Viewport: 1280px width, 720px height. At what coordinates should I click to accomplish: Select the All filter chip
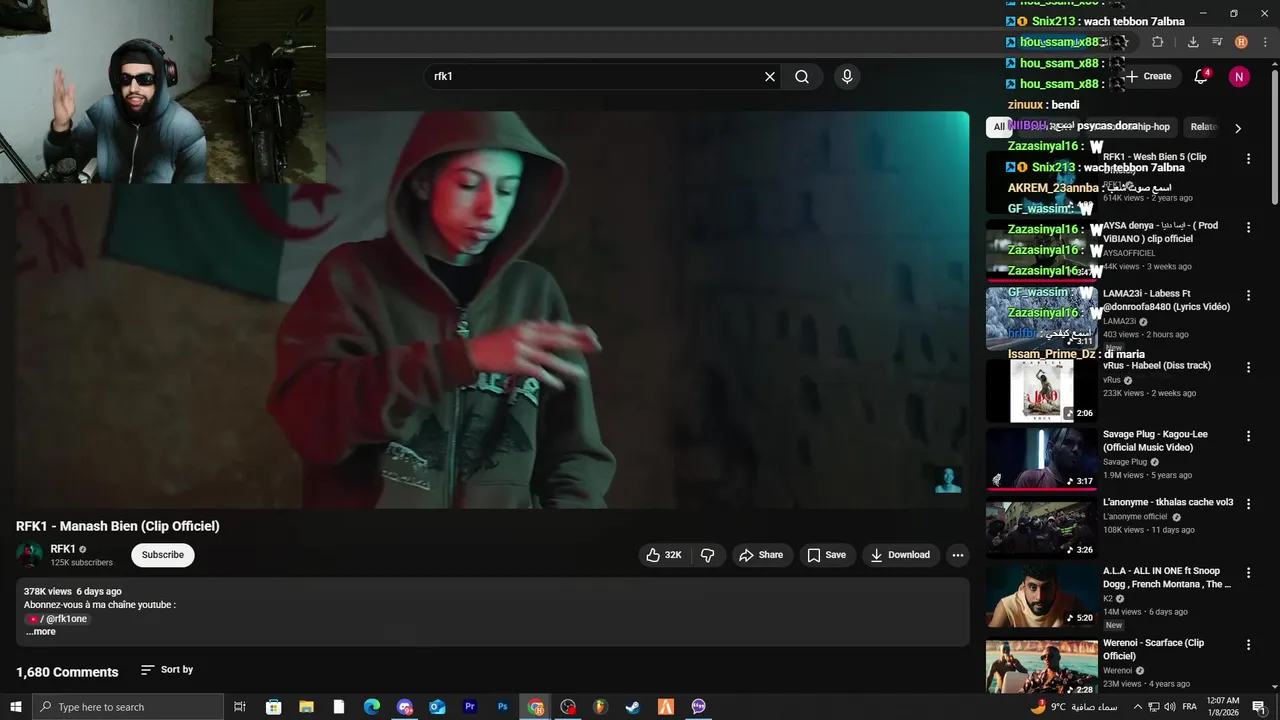(999, 127)
